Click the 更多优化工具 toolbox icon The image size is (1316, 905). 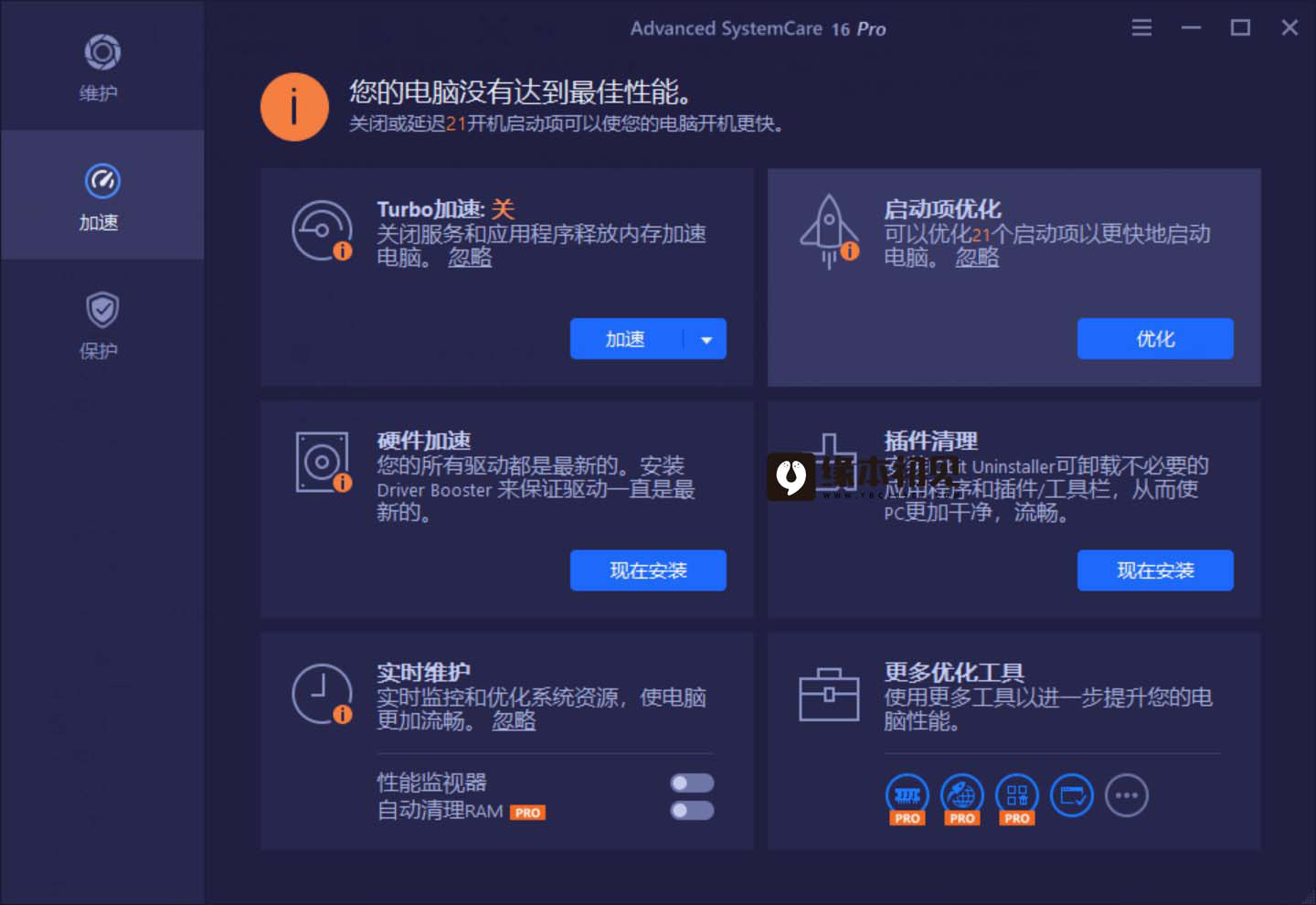[x=829, y=694]
